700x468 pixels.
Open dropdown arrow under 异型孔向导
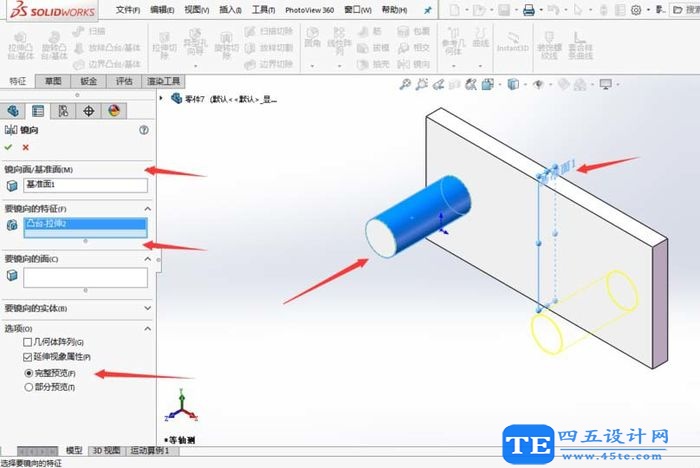(196, 66)
